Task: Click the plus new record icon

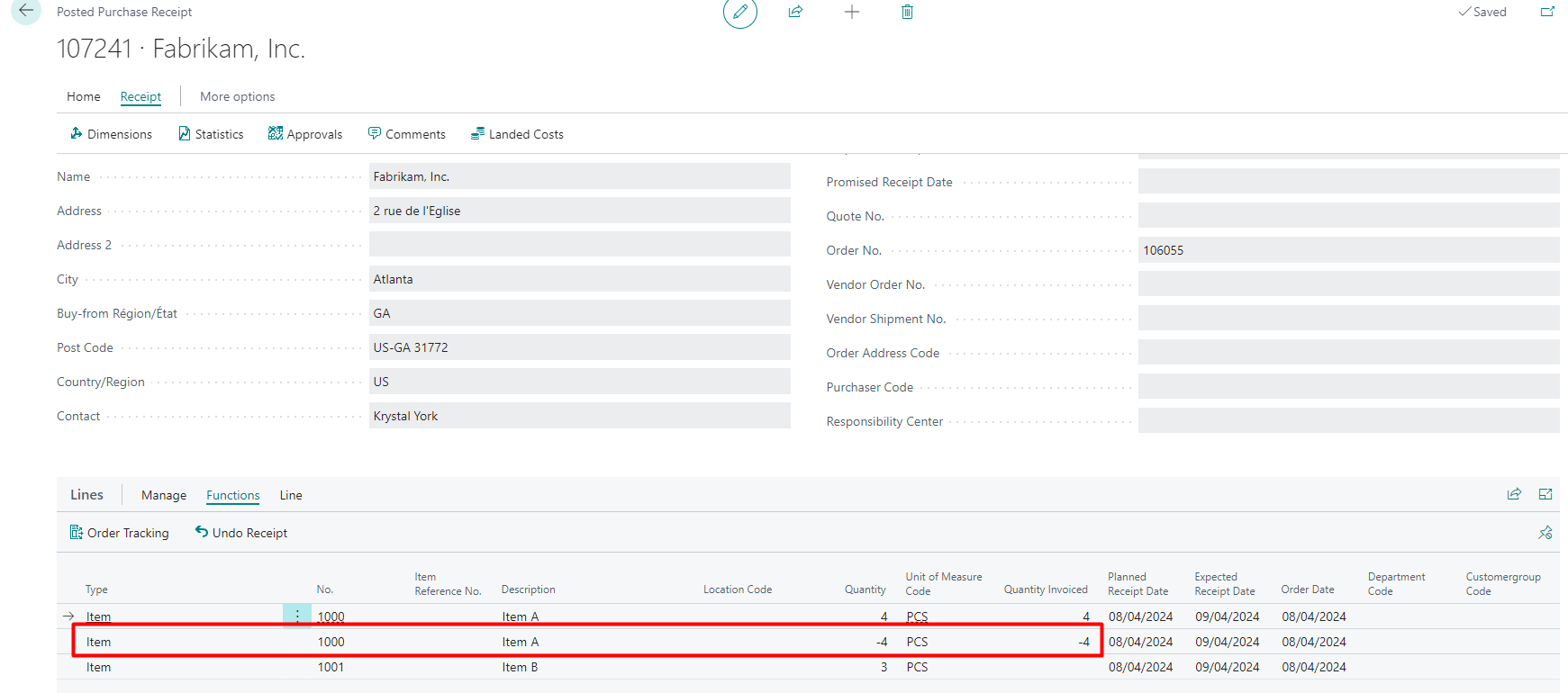Action: 851,13
